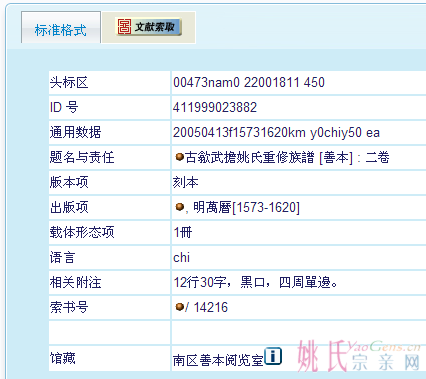The width and height of the screenshot is (426, 379).
Task: Click the 载体形态项 value 1冊
Action: tap(183, 232)
